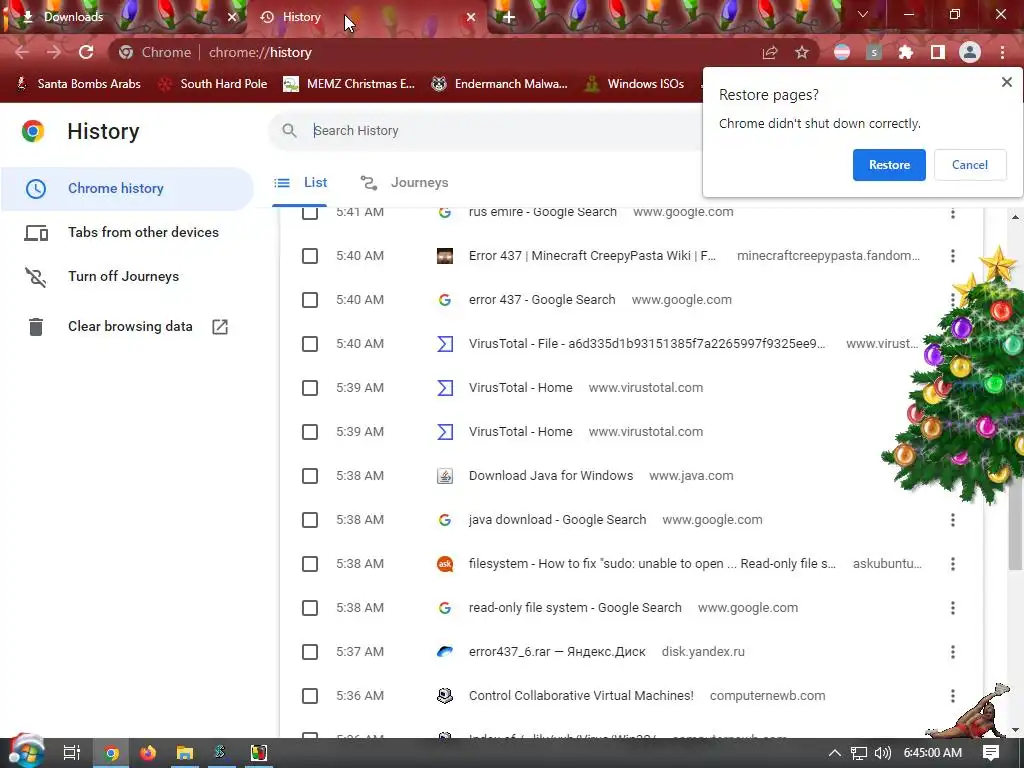Check the Download Java for Windows entry

point(310,476)
